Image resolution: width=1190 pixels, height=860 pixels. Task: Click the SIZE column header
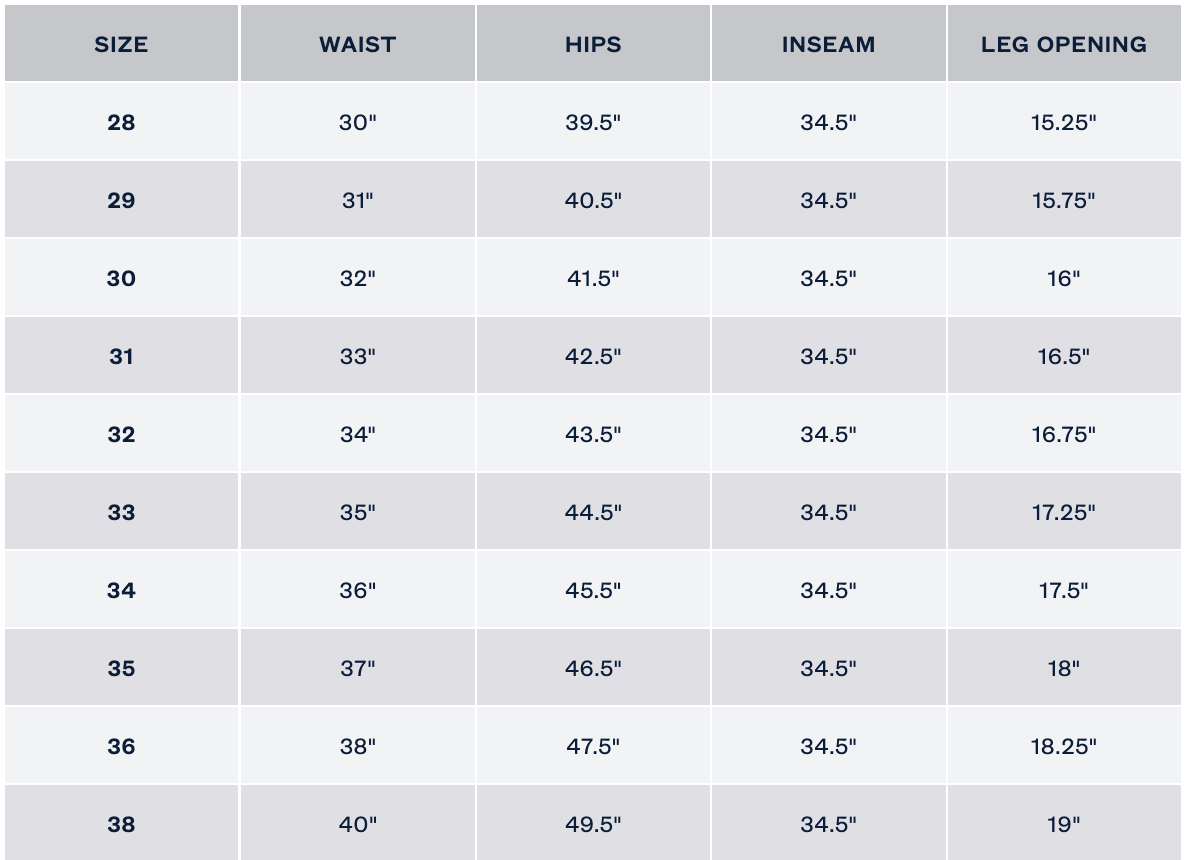click(x=121, y=45)
